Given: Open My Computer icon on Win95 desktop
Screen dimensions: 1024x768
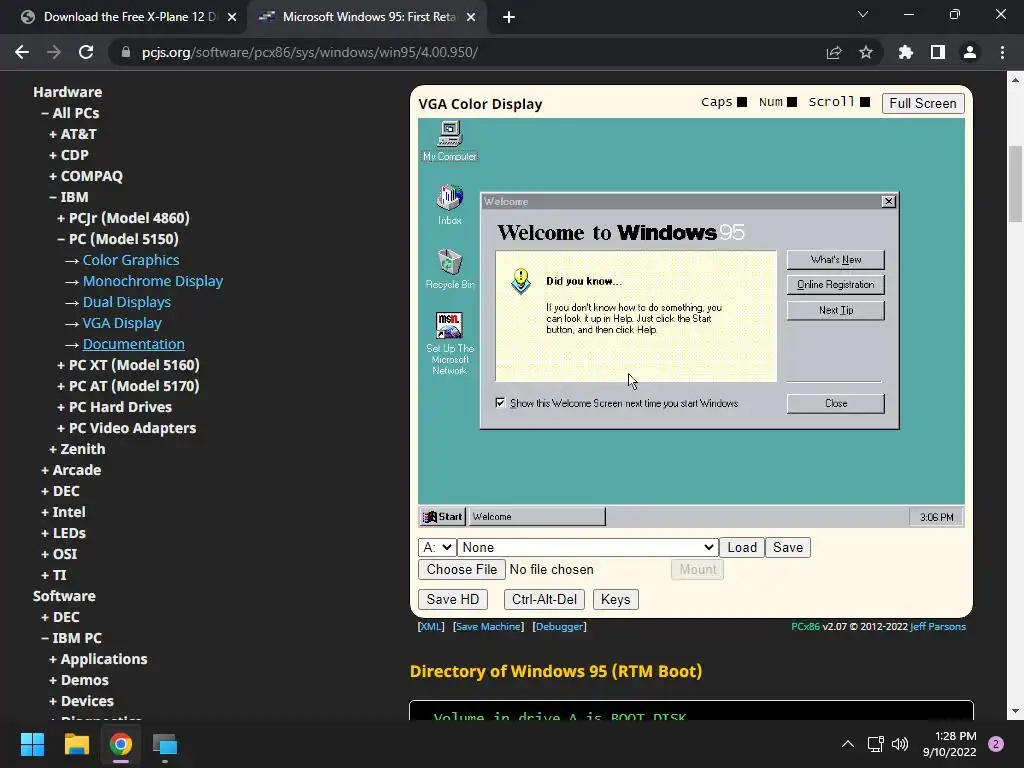Looking at the screenshot, I should pyautogui.click(x=449, y=140).
